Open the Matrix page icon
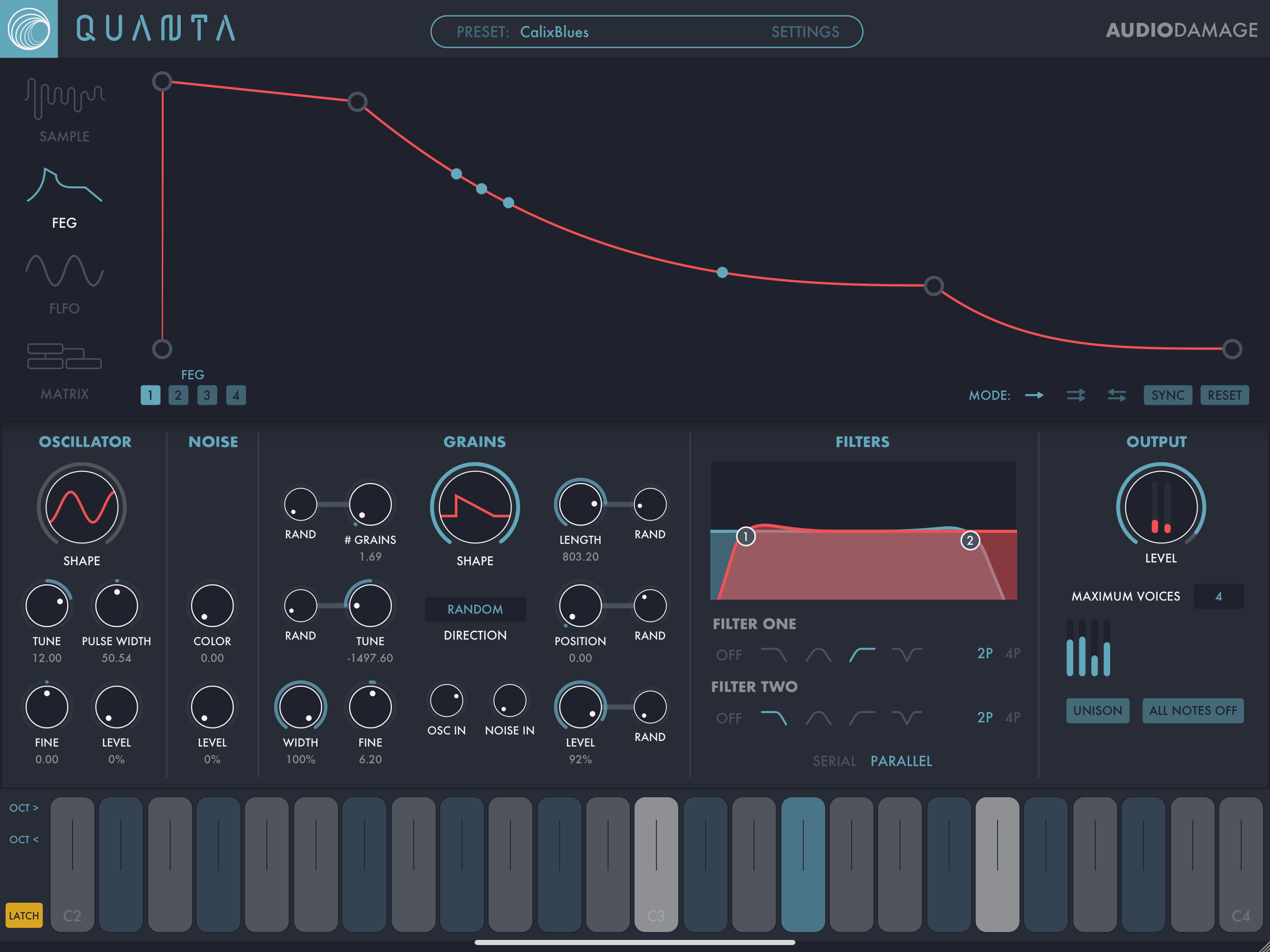 (x=64, y=356)
